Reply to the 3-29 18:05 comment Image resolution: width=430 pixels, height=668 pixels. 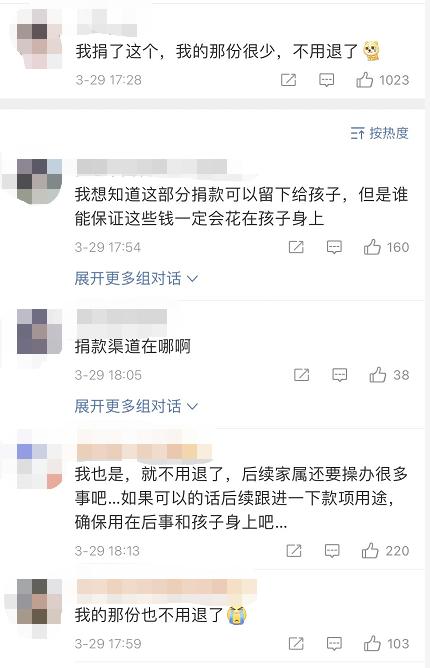pyautogui.click(x=340, y=375)
